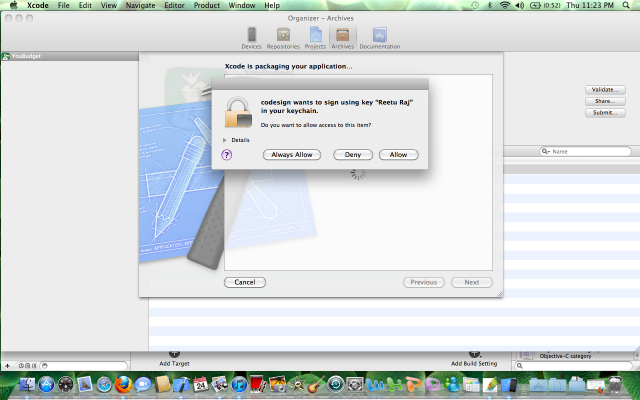Open the Navigate menu
Viewport: 640px width, 400px height.
pyautogui.click(x=140, y=5)
